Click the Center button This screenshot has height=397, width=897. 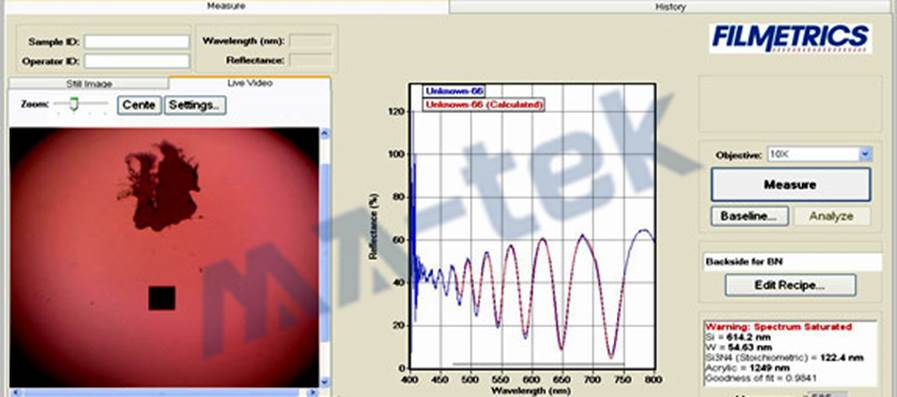pos(139,105)
